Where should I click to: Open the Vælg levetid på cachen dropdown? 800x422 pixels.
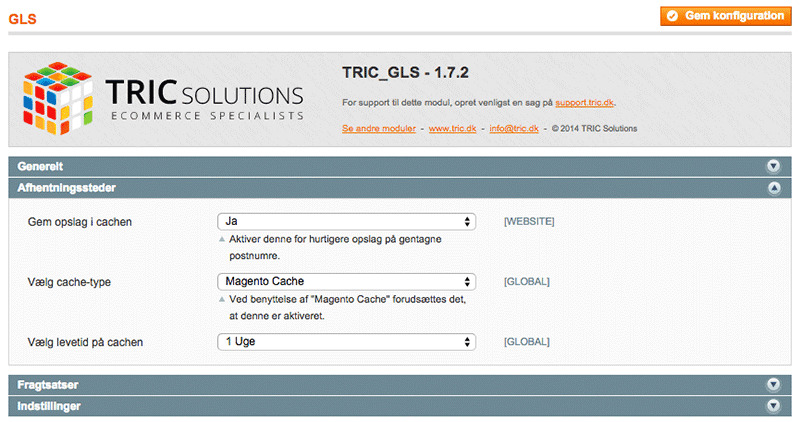(x=346, y=342)
